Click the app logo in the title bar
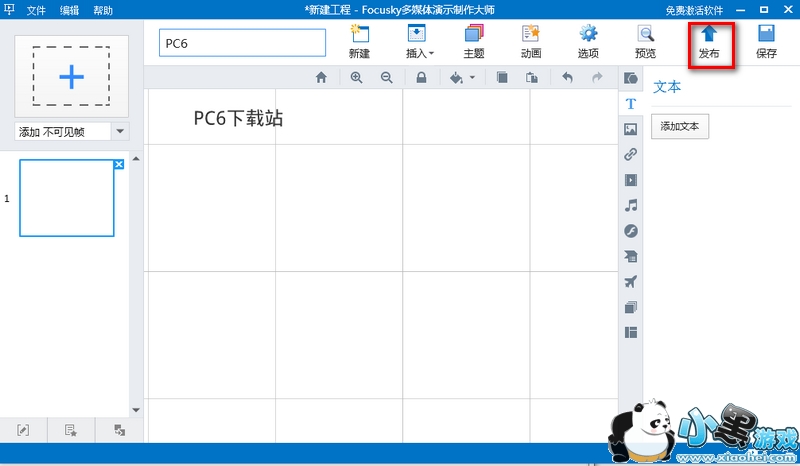This screenshot has width=800, height=466. pyautogui.click(x=9, y=9)
